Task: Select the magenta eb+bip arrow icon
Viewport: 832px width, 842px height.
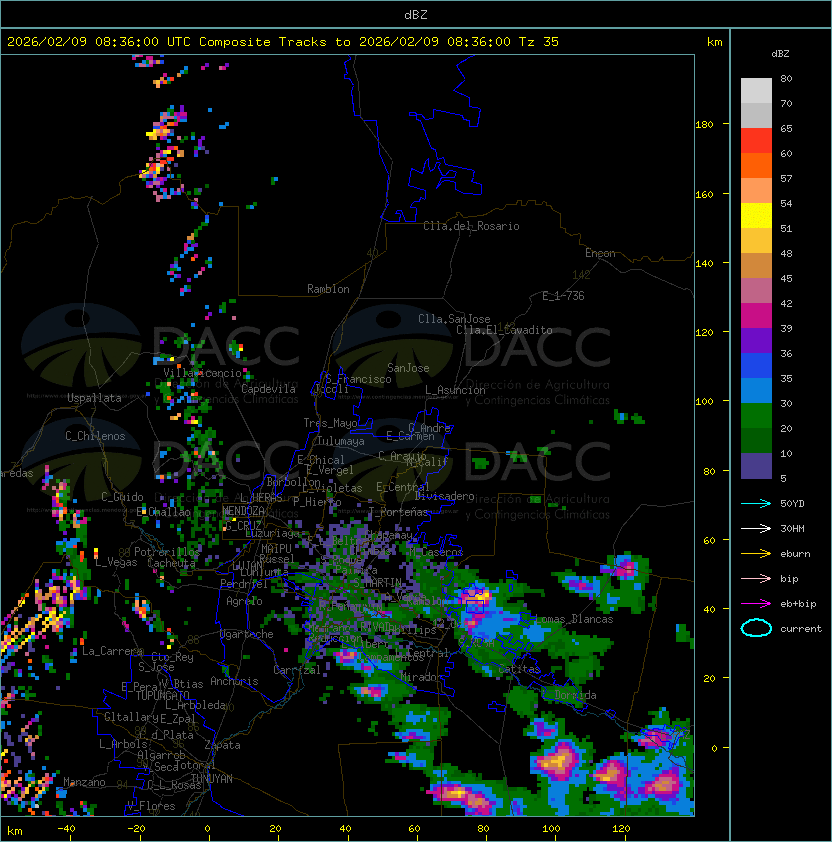Action: [x=756, y=603]
